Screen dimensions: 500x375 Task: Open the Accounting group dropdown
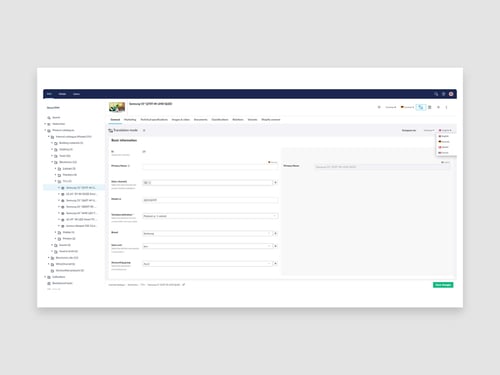coord(207,264)
